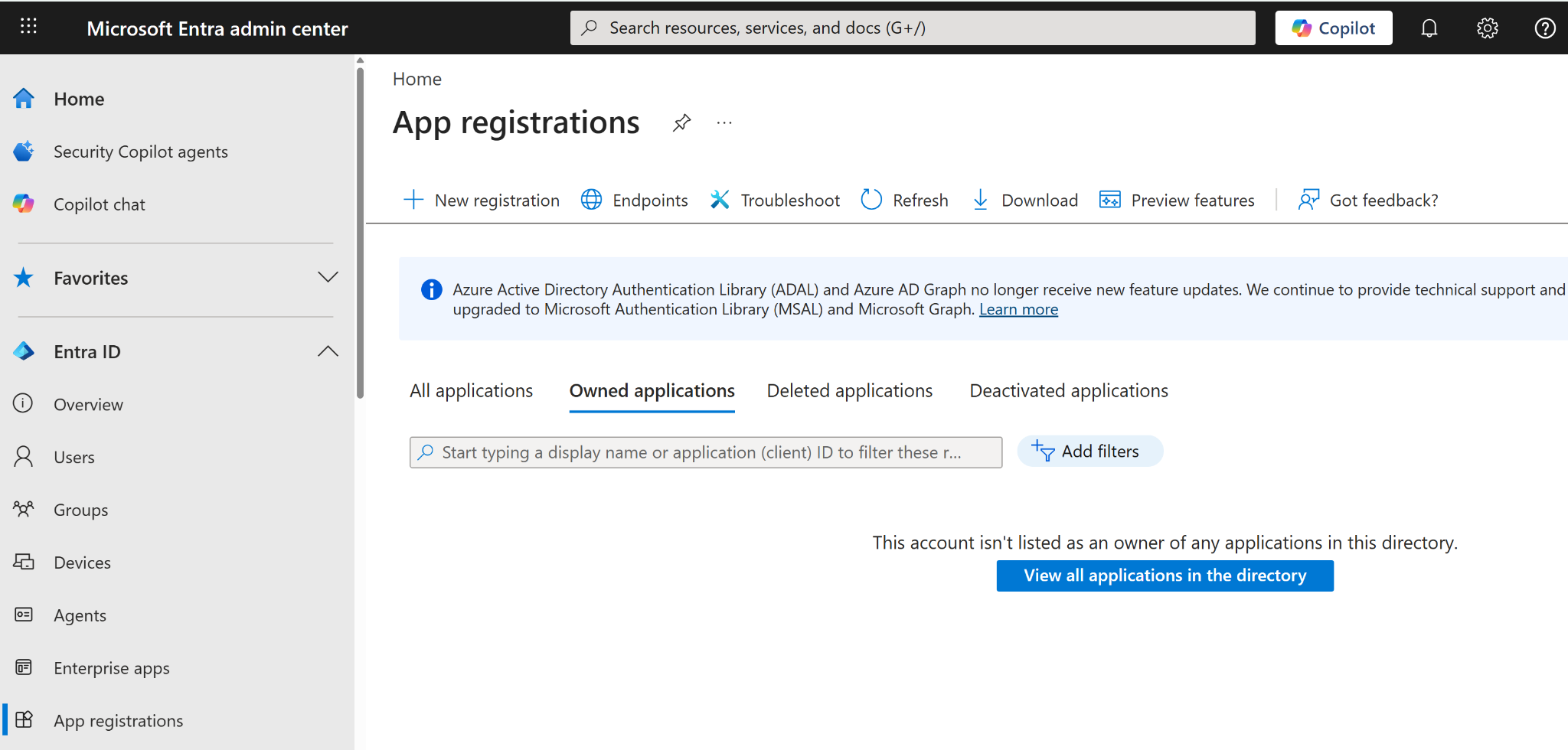Viewport: 1568px width, 750px height.
Task: Click New registration text button
Action: [x=497, y=201]
